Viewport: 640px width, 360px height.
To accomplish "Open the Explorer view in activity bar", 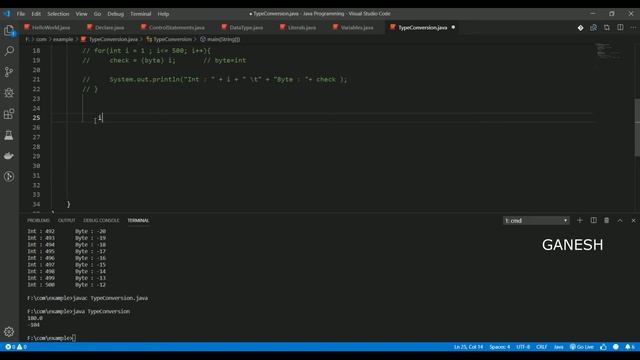I will pos(9,31).
